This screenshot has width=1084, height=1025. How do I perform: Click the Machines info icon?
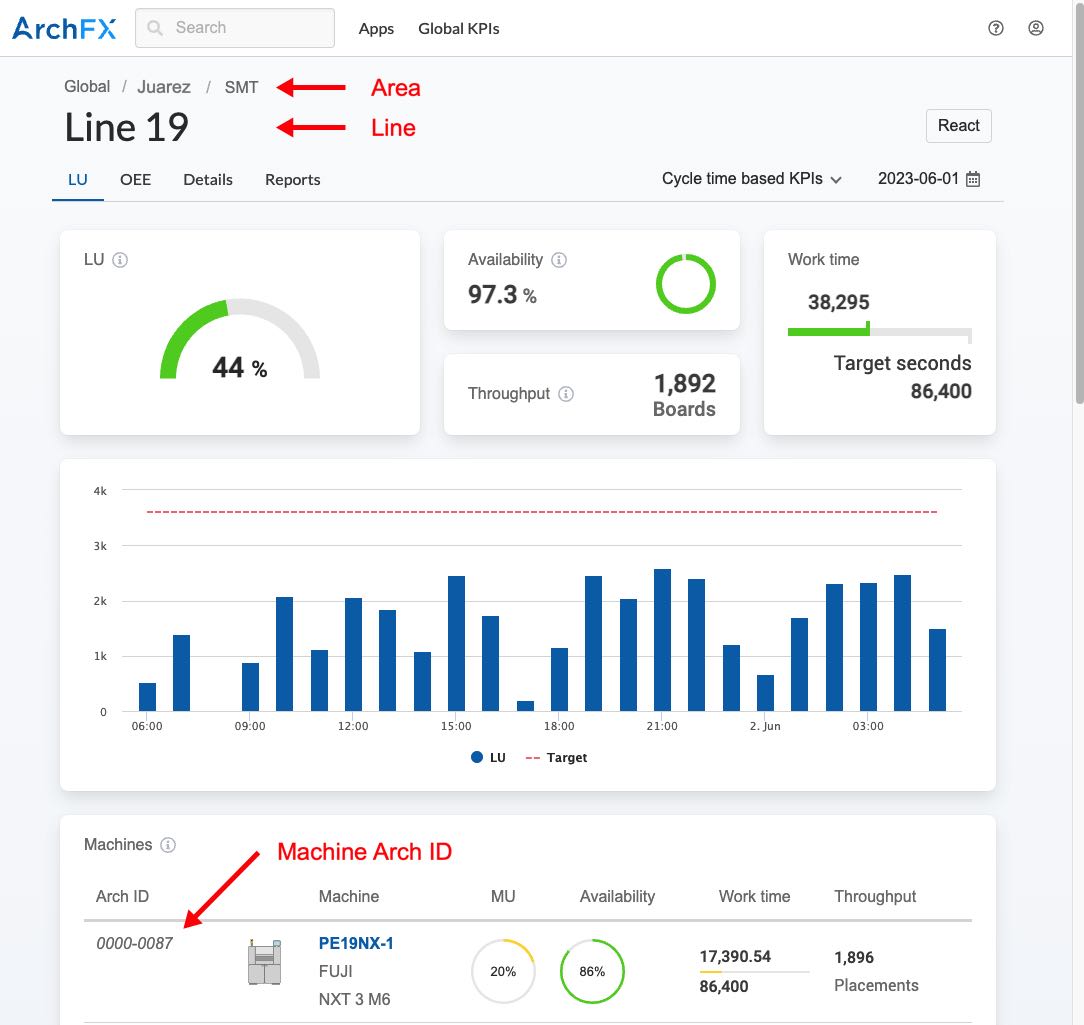[x=168, y=845]
